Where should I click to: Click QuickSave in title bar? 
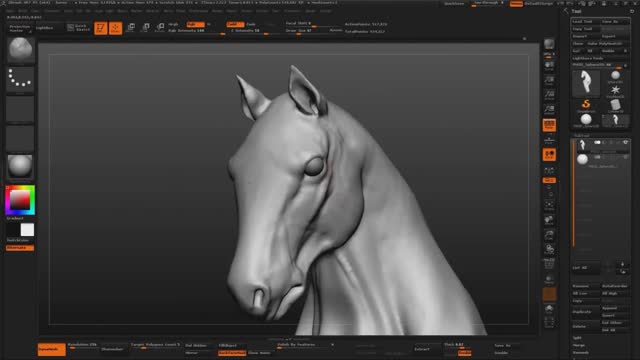pos(454,3)
